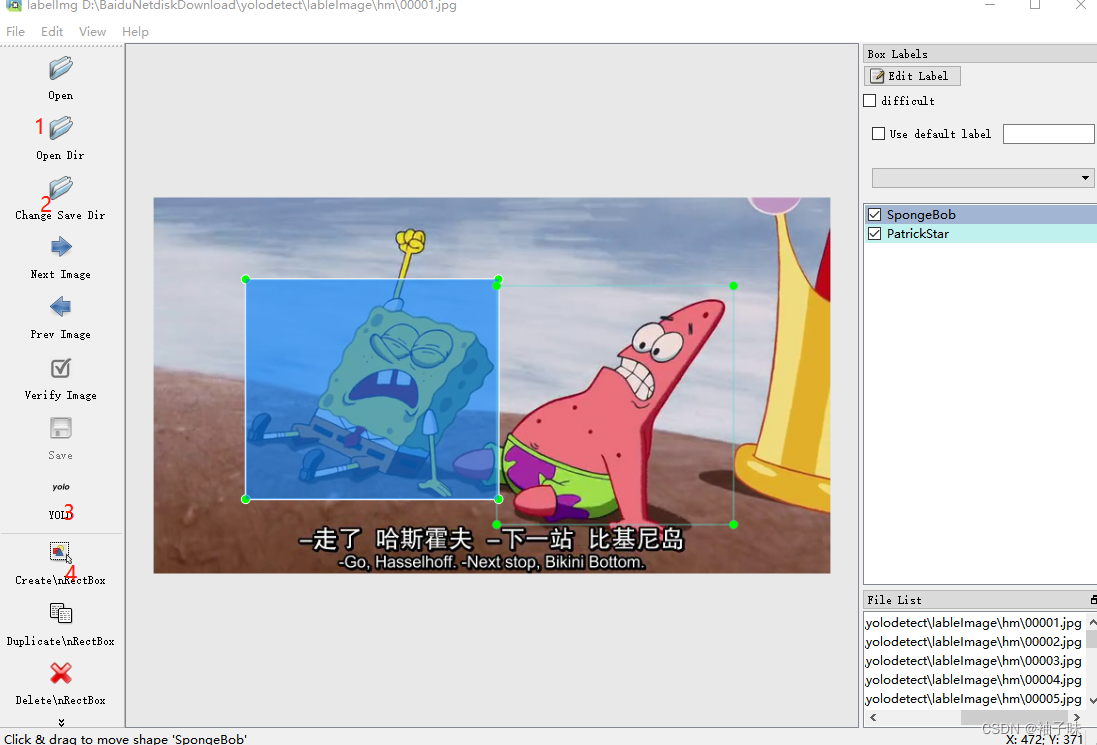
Task: Select file 00003.jpg in File List
Action: (x=973, y=660)
